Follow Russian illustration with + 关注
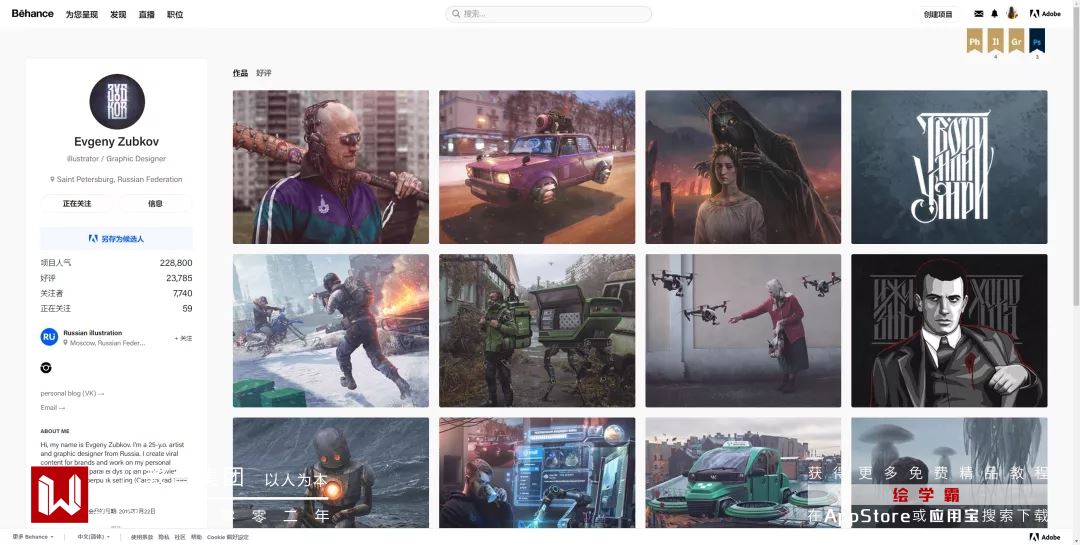The image size is (1080, 545). click(x=183, y=338)
